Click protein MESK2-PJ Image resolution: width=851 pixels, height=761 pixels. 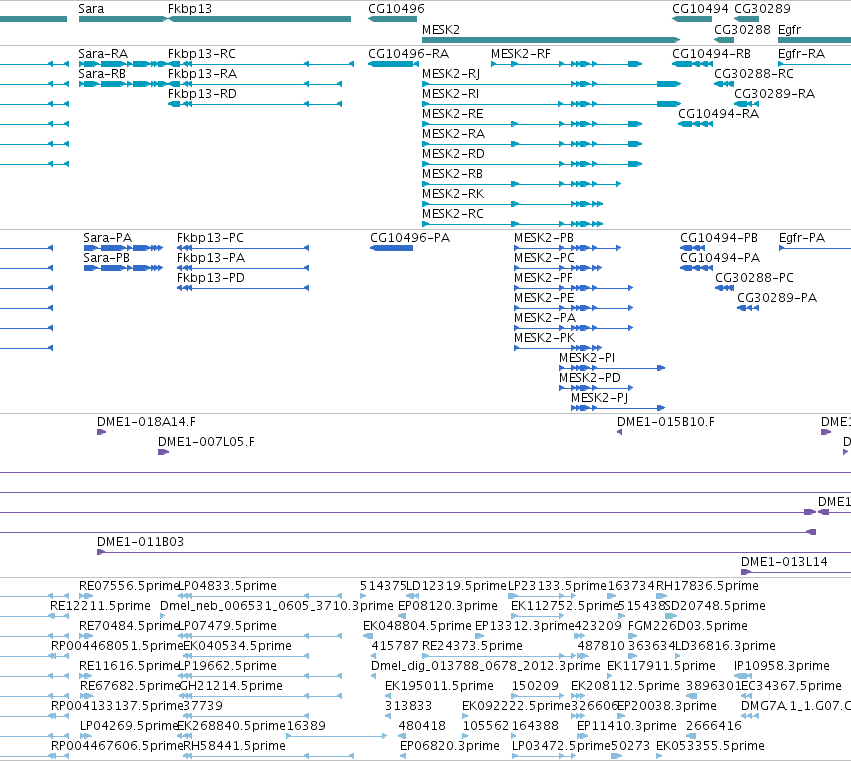point(600,398)
